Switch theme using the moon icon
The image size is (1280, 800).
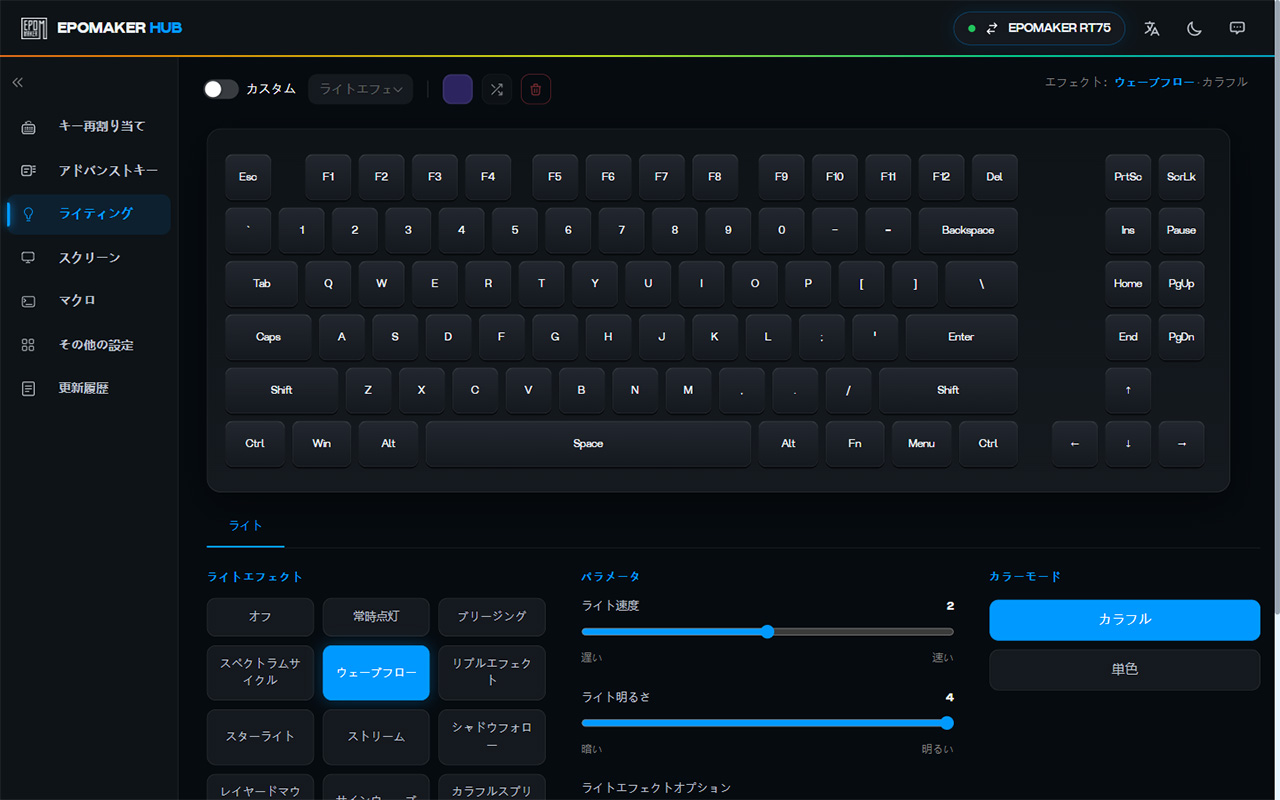coord(1194,28)
